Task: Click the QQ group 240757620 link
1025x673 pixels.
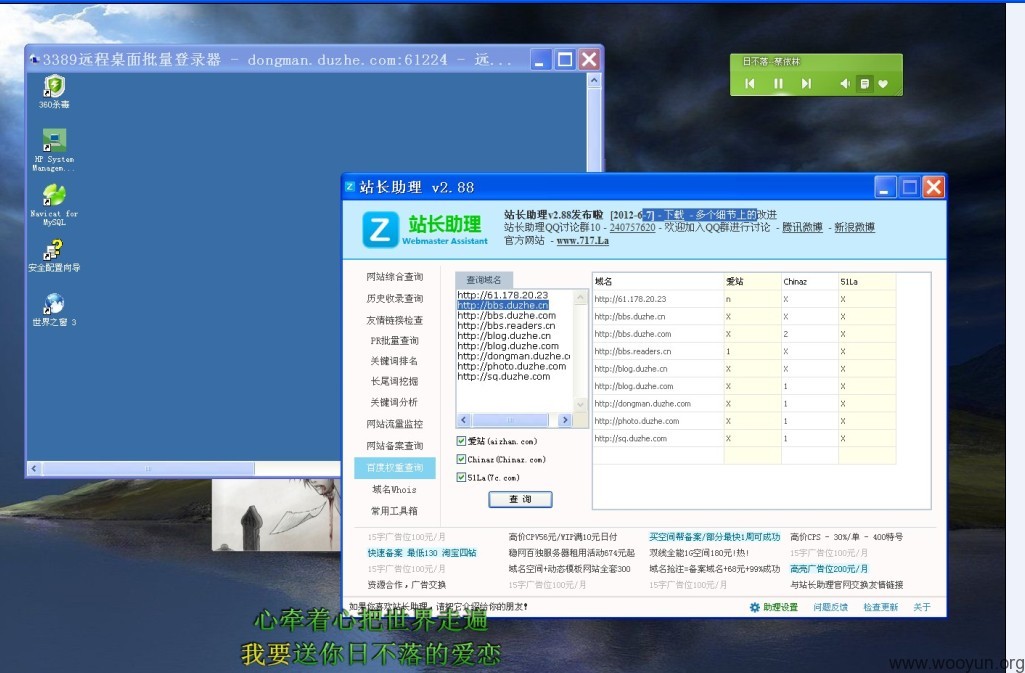Action: (632, 227)
